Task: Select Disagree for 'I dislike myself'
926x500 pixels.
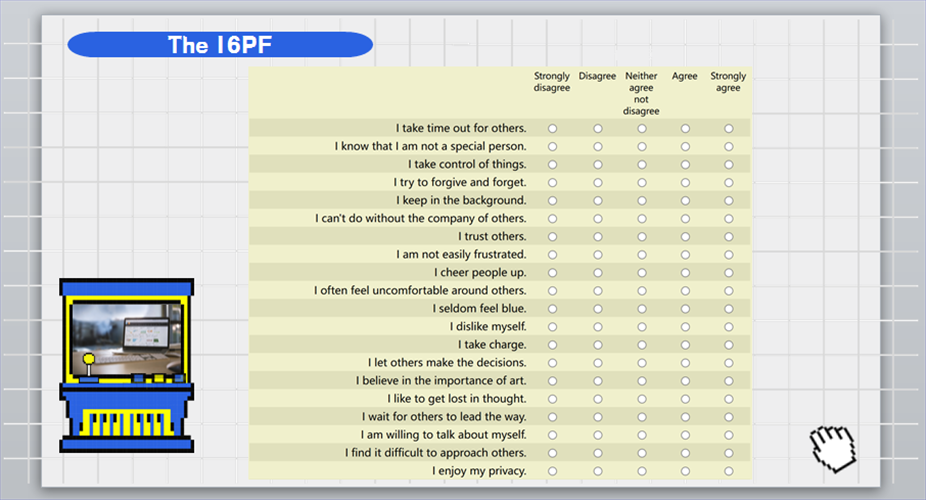Action: click(598, 327)
